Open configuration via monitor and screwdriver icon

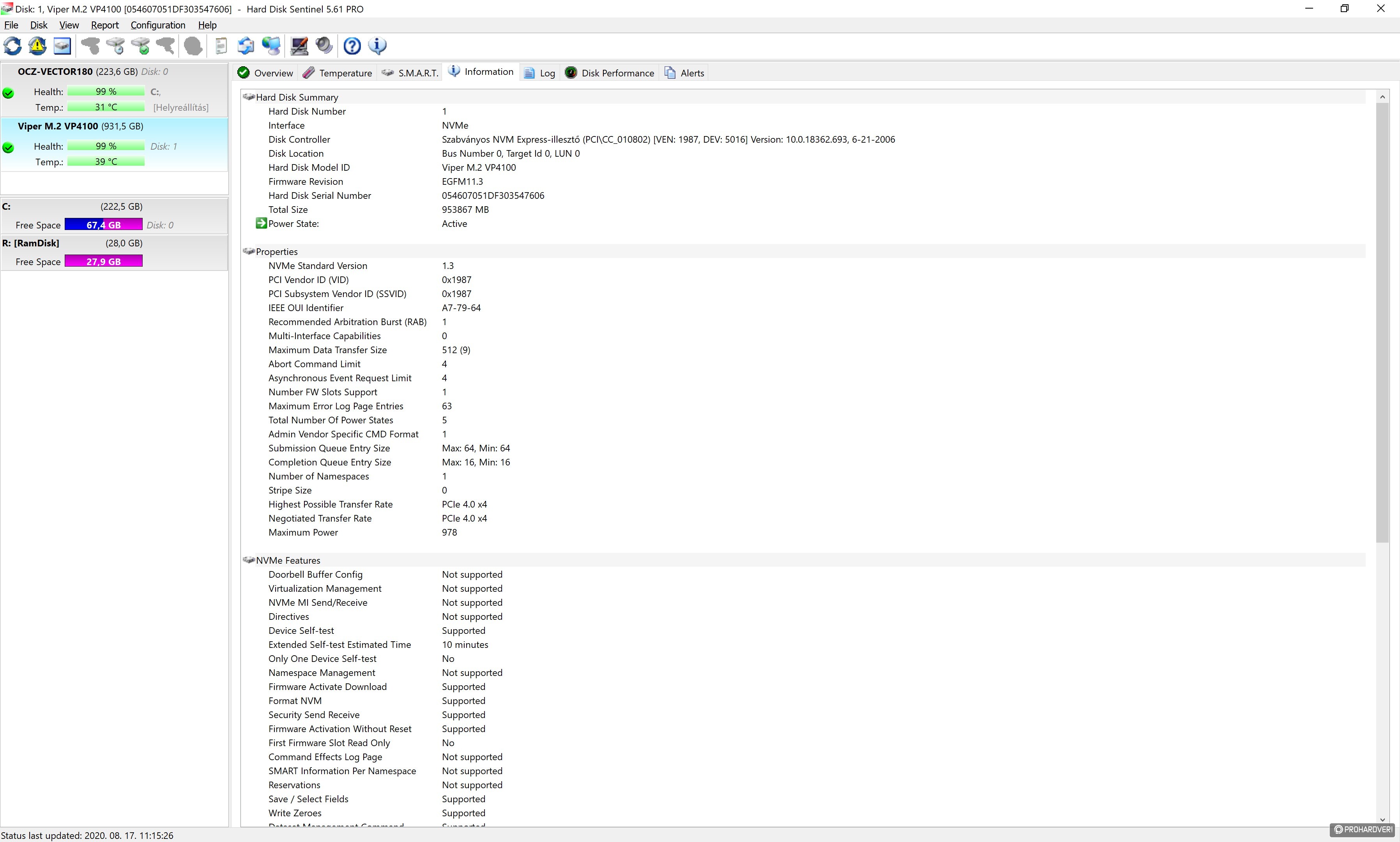(x=299, y=46)
